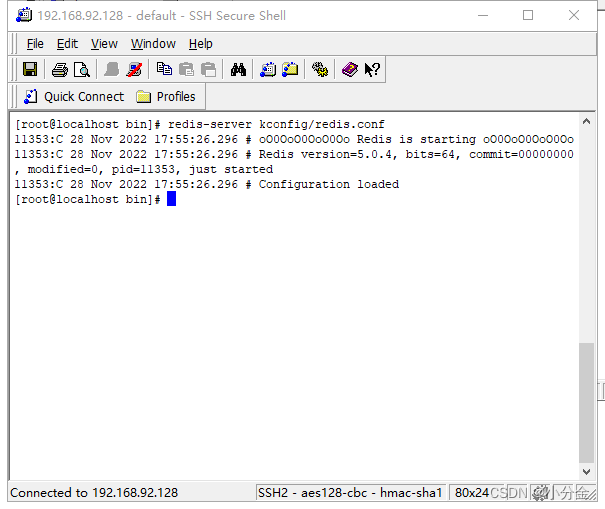Click the Print icon
Viewport: 605px width, 509px height.
(x=60, y=70)
